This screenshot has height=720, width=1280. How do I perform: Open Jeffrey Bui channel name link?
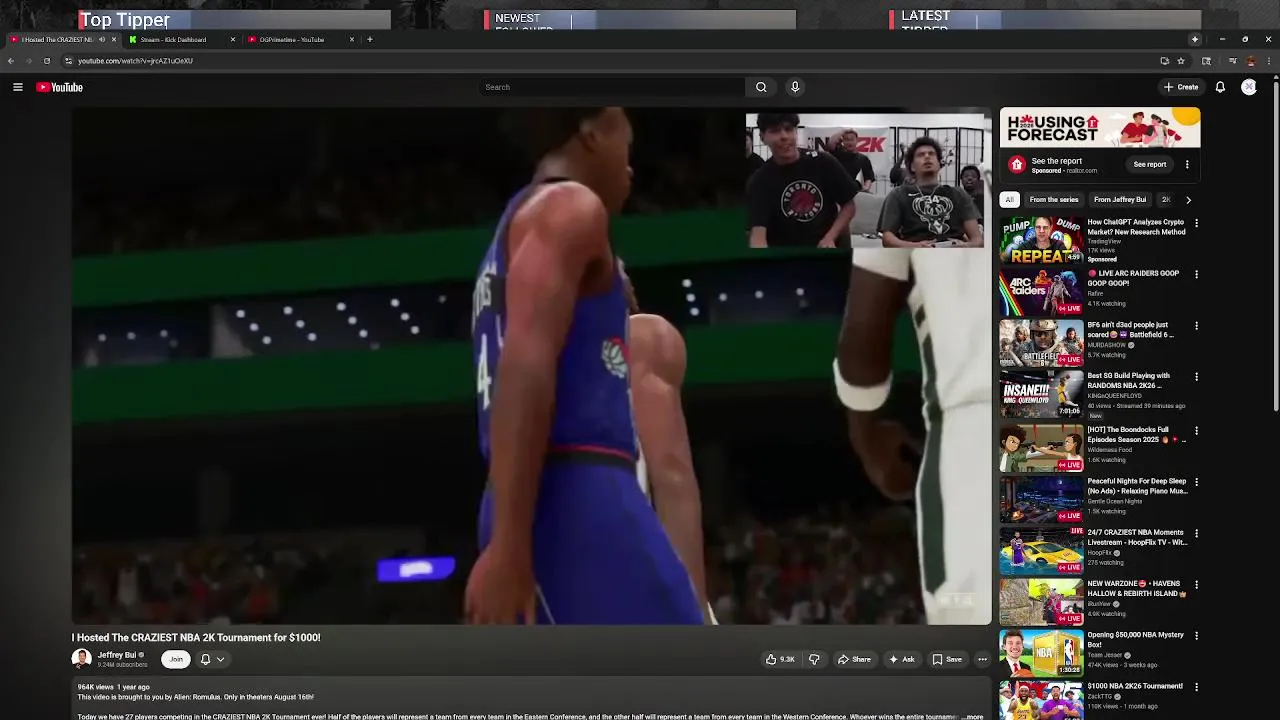(117, 655)
